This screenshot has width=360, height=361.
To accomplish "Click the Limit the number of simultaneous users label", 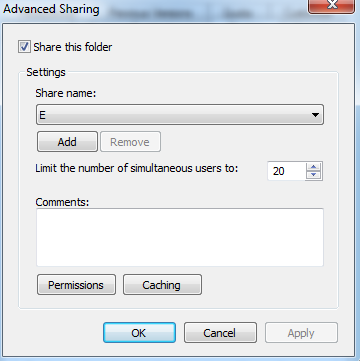I will [137, 168].
